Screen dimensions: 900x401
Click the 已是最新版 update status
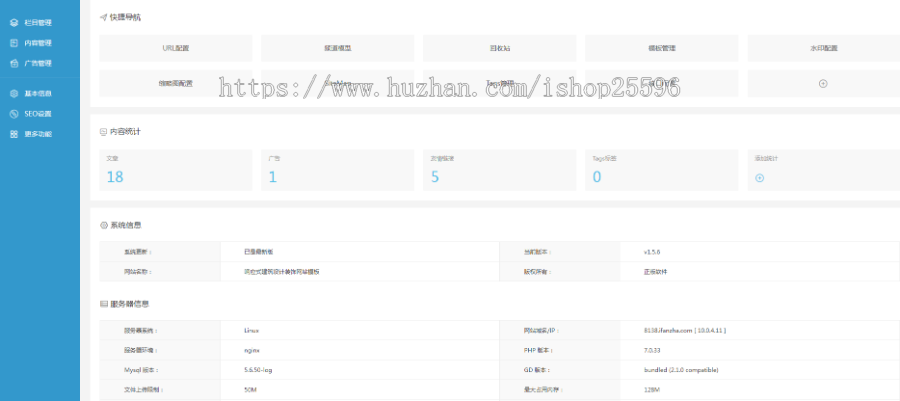[x=258, y=252]
